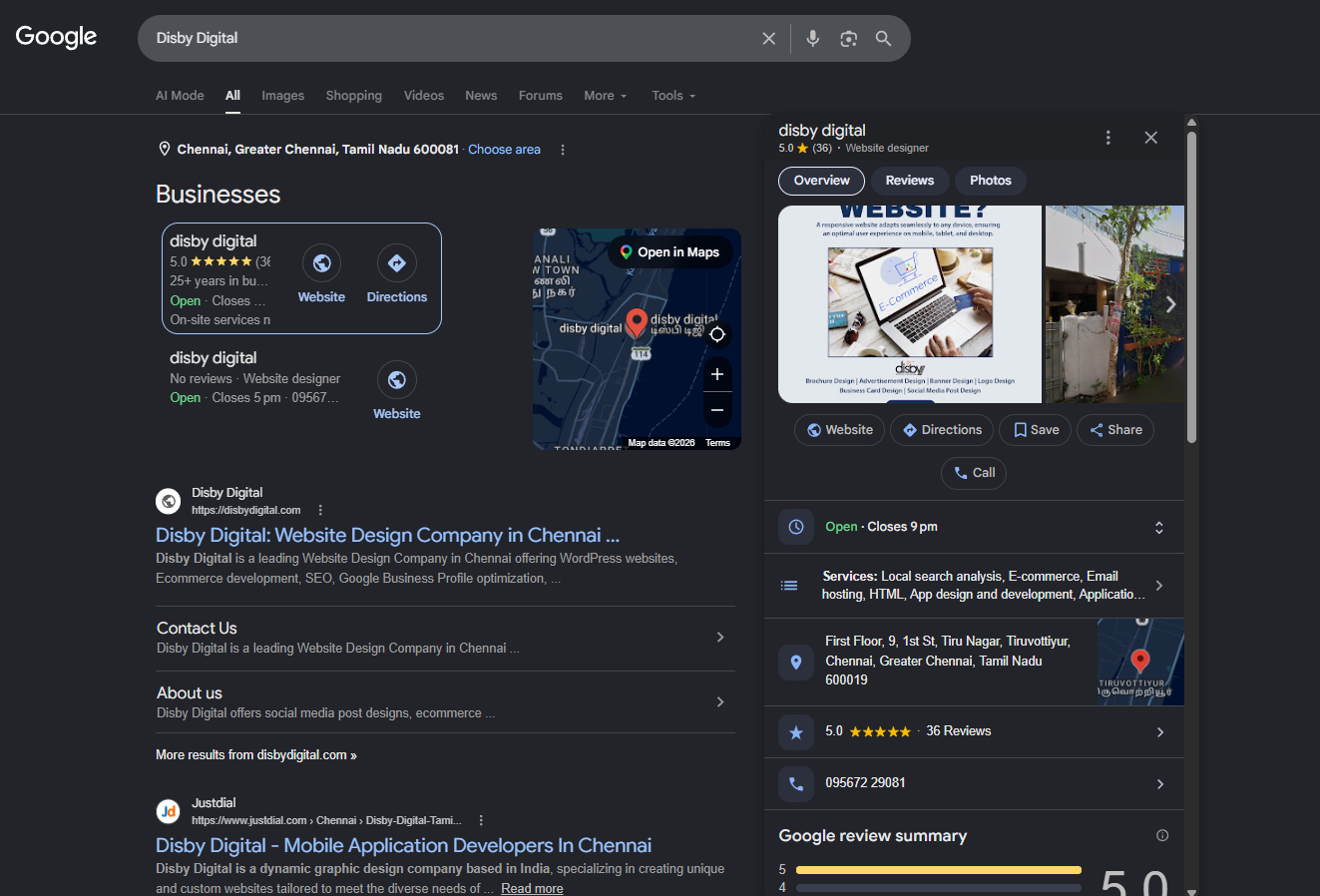
Task: Open the 36 Reviews row chevron
Action: (1160, 732)
